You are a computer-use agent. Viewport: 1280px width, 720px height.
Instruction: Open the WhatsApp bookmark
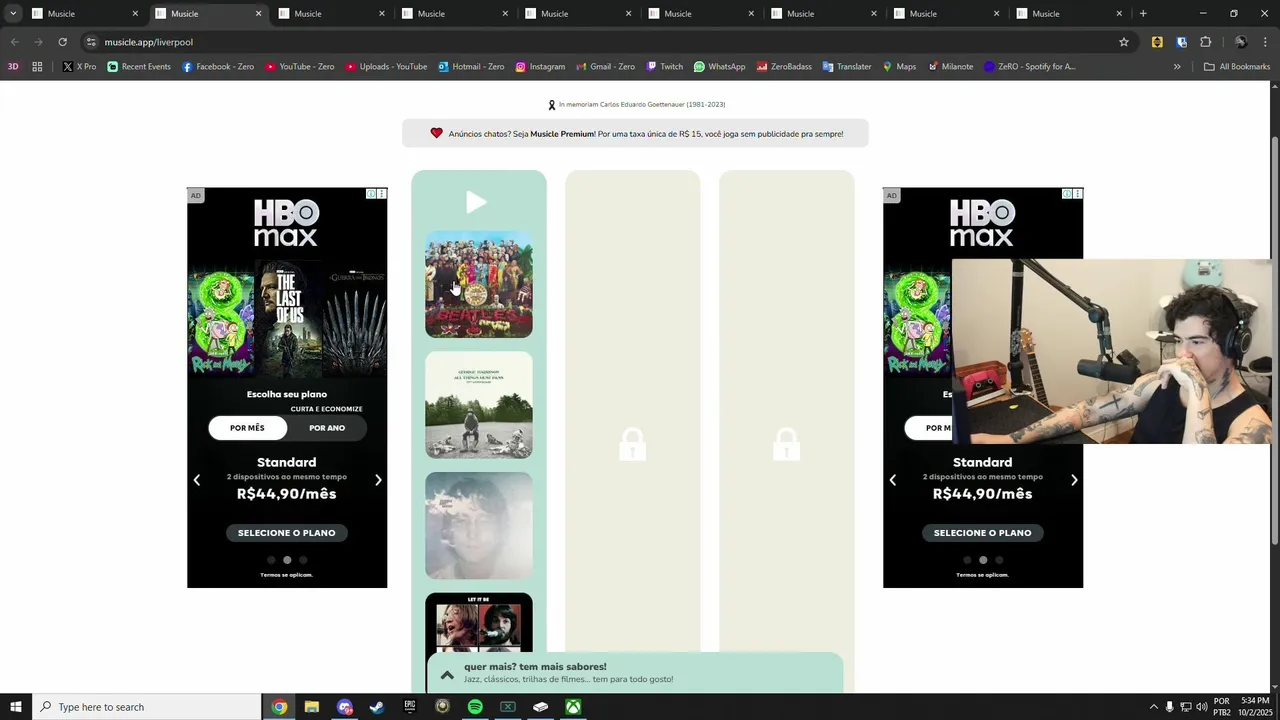point(719,67)
